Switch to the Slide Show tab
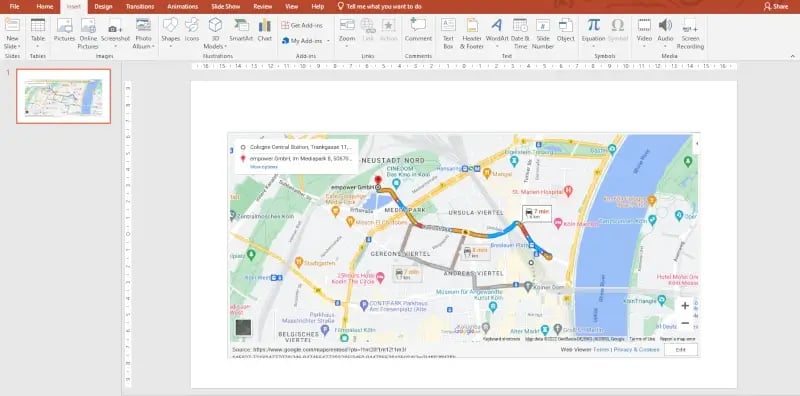Viewport: 800px width, 396px height. coord(226,7)
